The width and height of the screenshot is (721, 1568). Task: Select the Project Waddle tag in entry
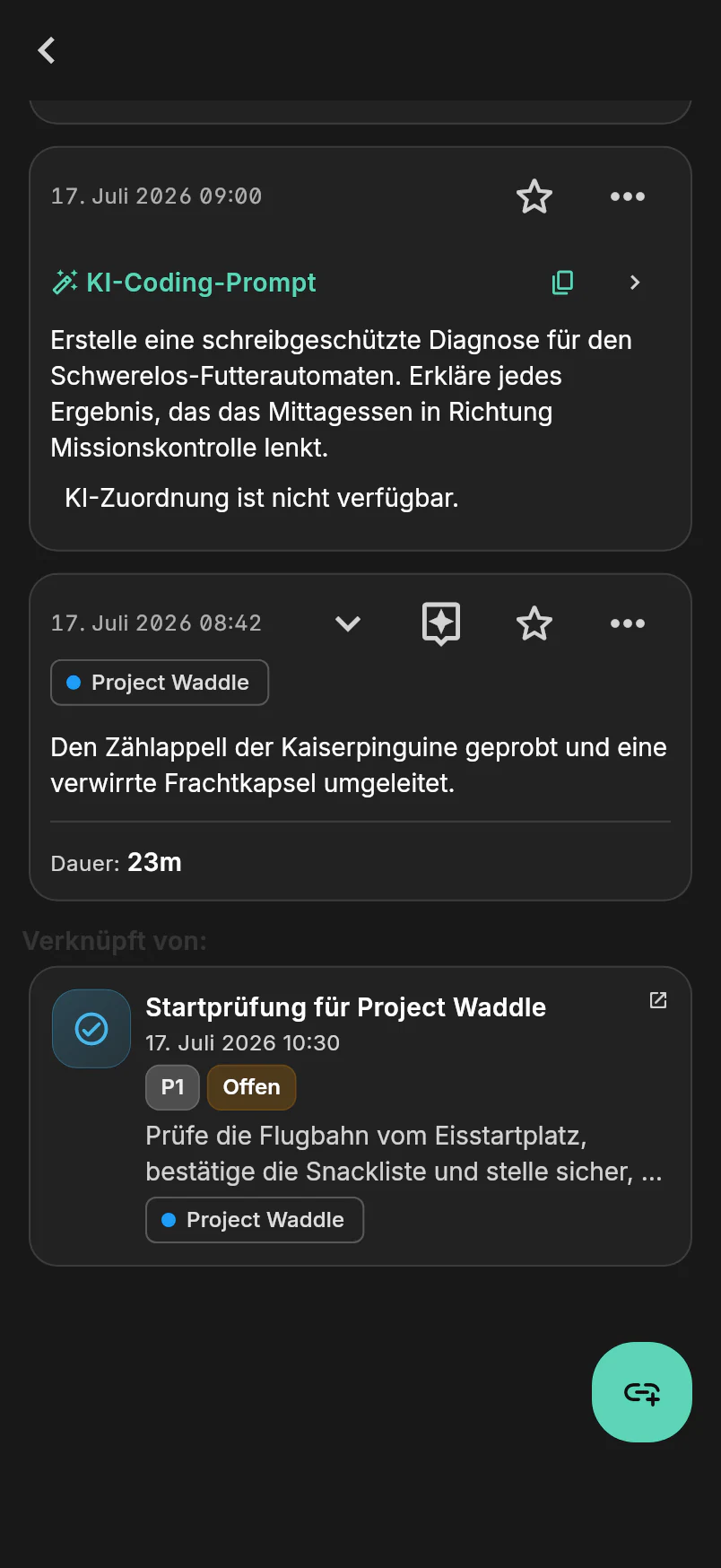click(x=160, y=683)
